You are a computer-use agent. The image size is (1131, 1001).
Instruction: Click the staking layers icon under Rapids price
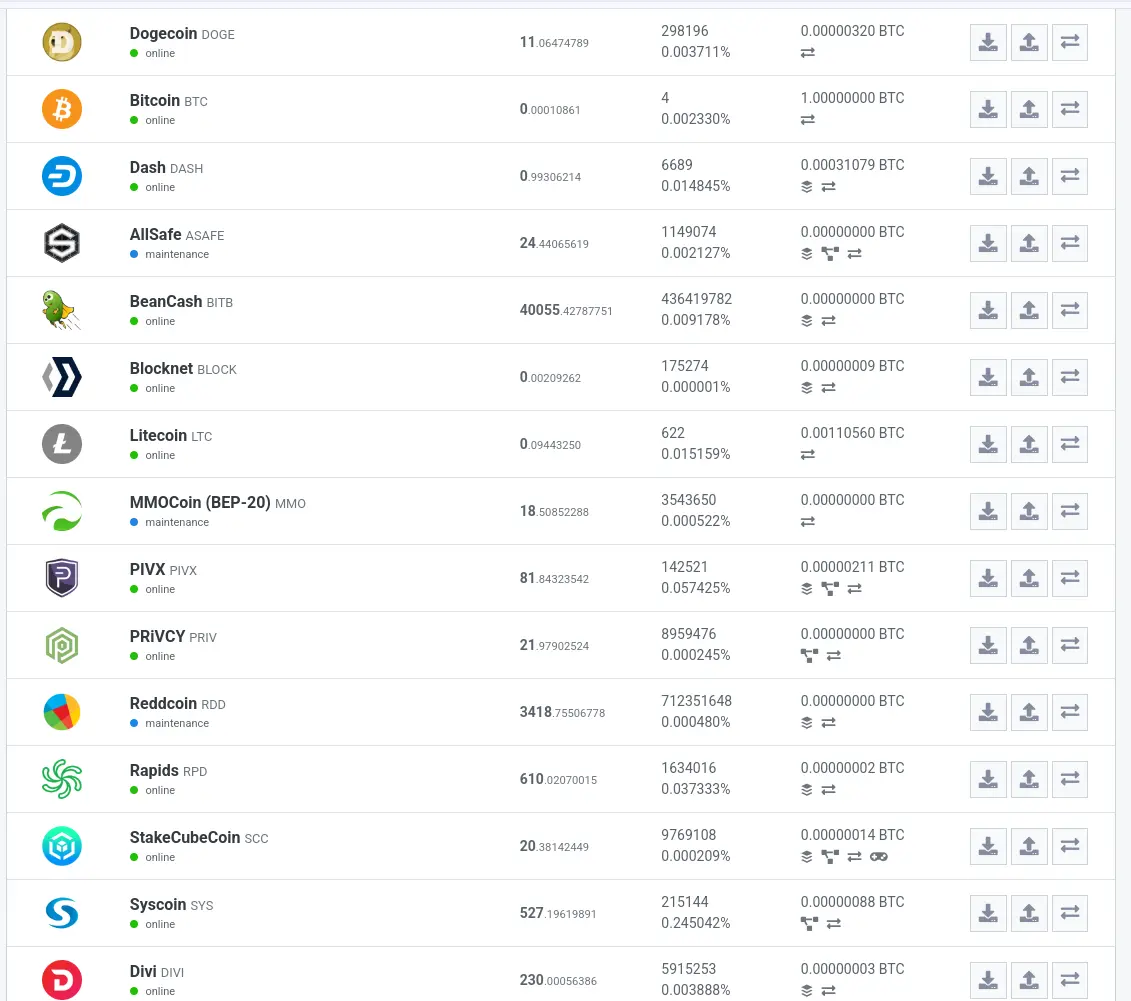pos(807,790)
